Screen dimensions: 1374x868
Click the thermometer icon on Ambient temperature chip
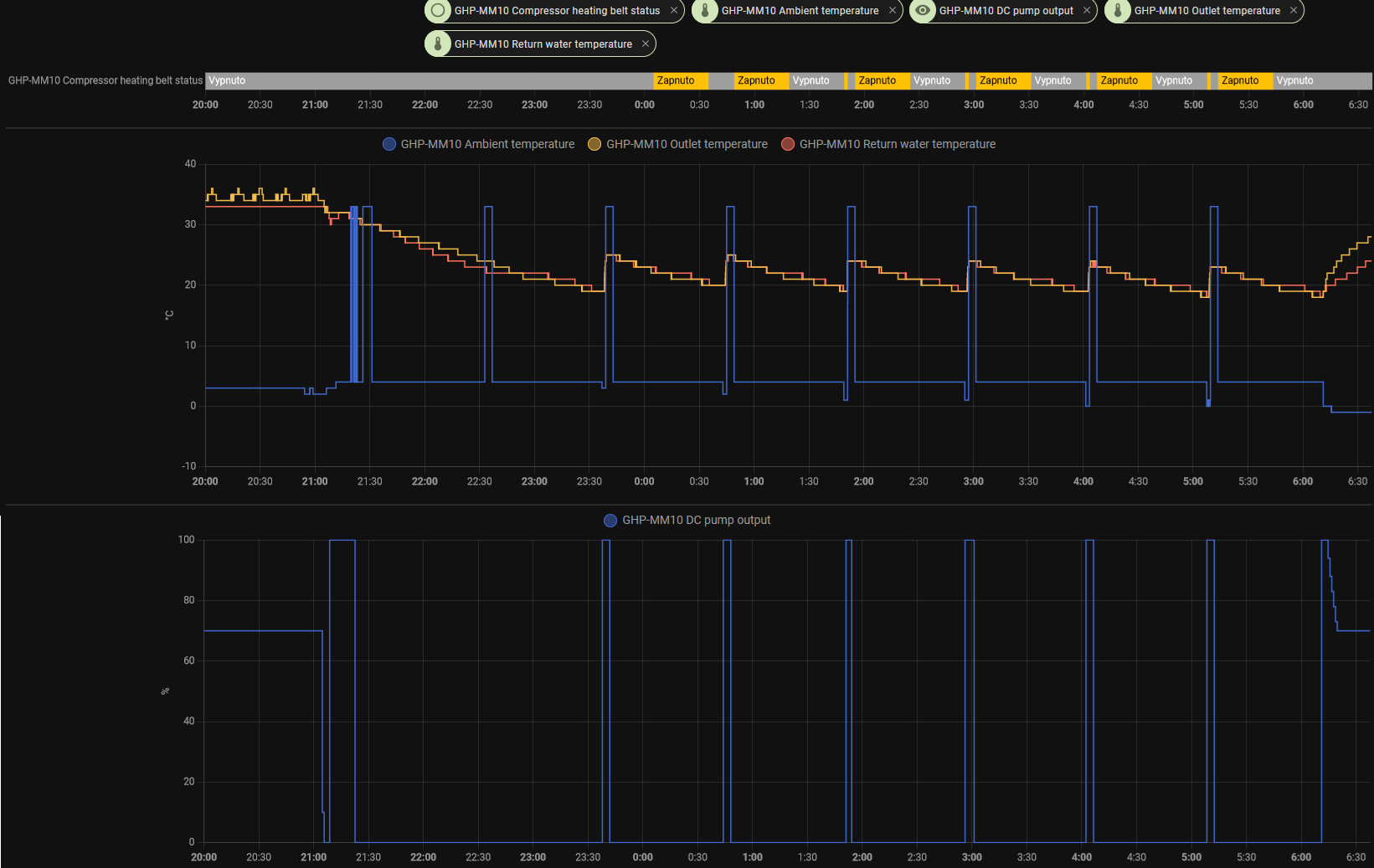pos(705,11)
